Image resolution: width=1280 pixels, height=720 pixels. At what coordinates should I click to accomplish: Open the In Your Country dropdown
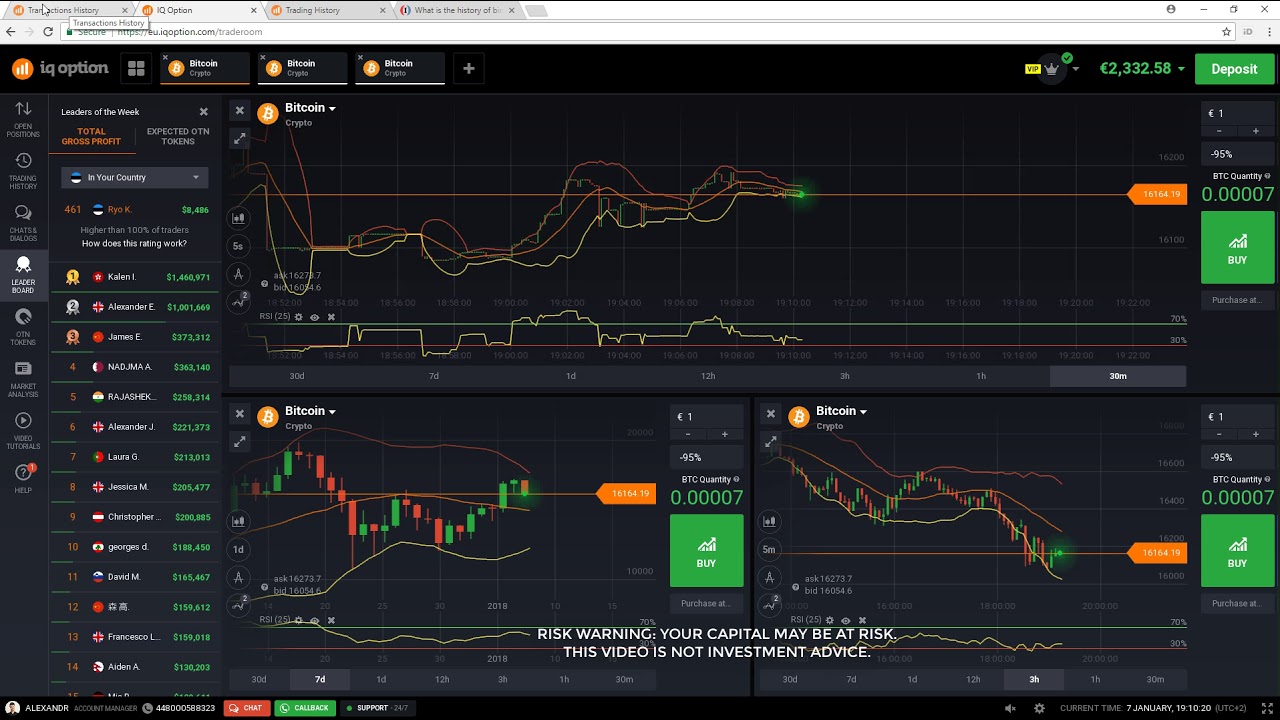[134, 177]
